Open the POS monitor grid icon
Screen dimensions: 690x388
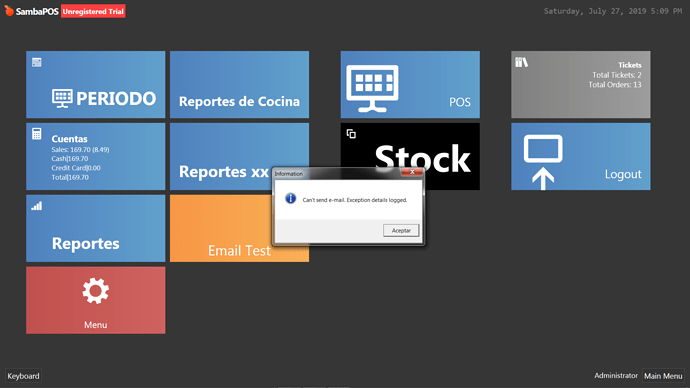coord(372,88)
